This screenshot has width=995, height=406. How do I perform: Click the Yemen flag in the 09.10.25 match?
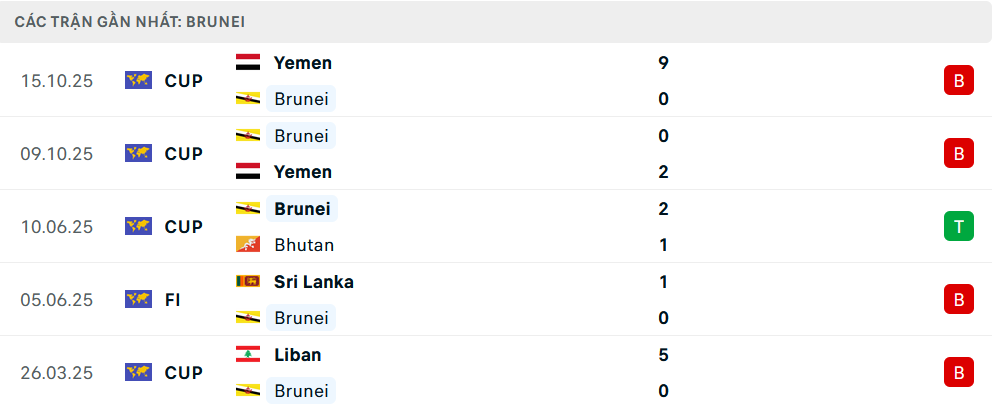click(248, 172)
